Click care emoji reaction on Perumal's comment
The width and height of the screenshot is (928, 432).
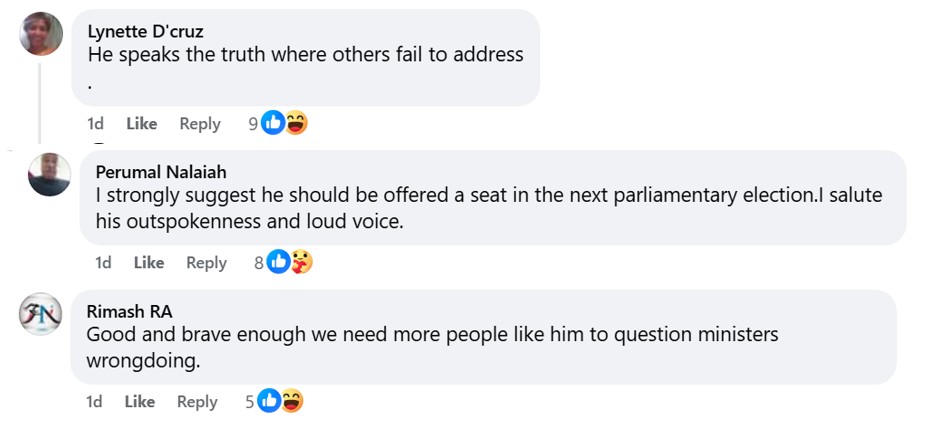tap(302, 262)
